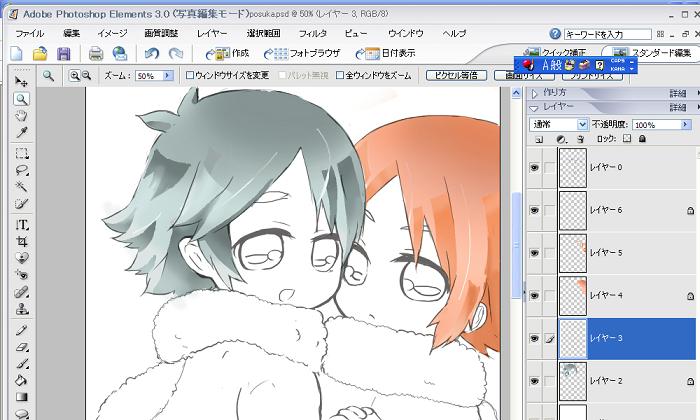The width and height of the screenshot is (700, 420).
Task: Click the 作成 button
Action: [228, 54]
